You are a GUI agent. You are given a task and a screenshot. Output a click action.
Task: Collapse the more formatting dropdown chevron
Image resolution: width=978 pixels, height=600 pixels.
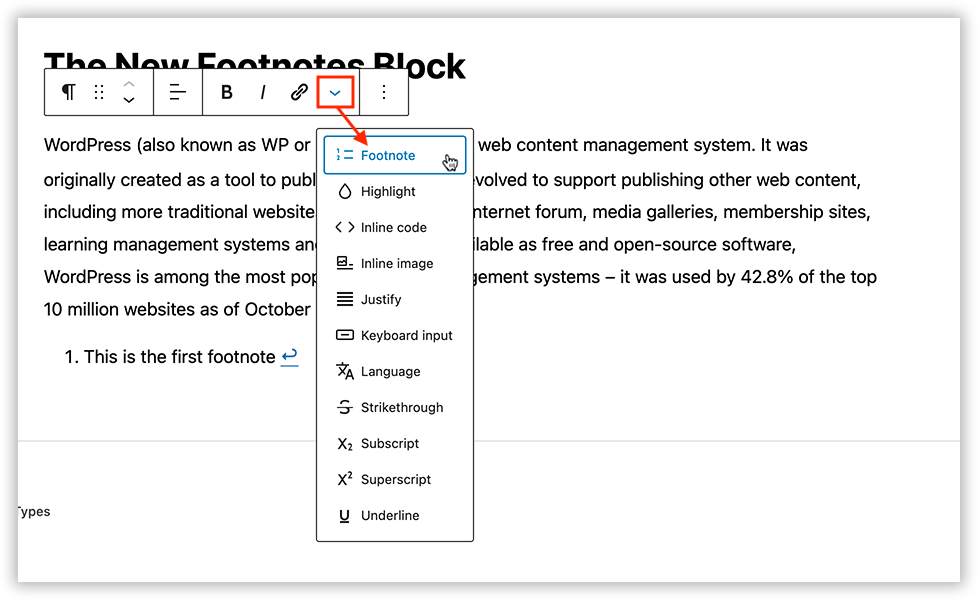(335, 92)
